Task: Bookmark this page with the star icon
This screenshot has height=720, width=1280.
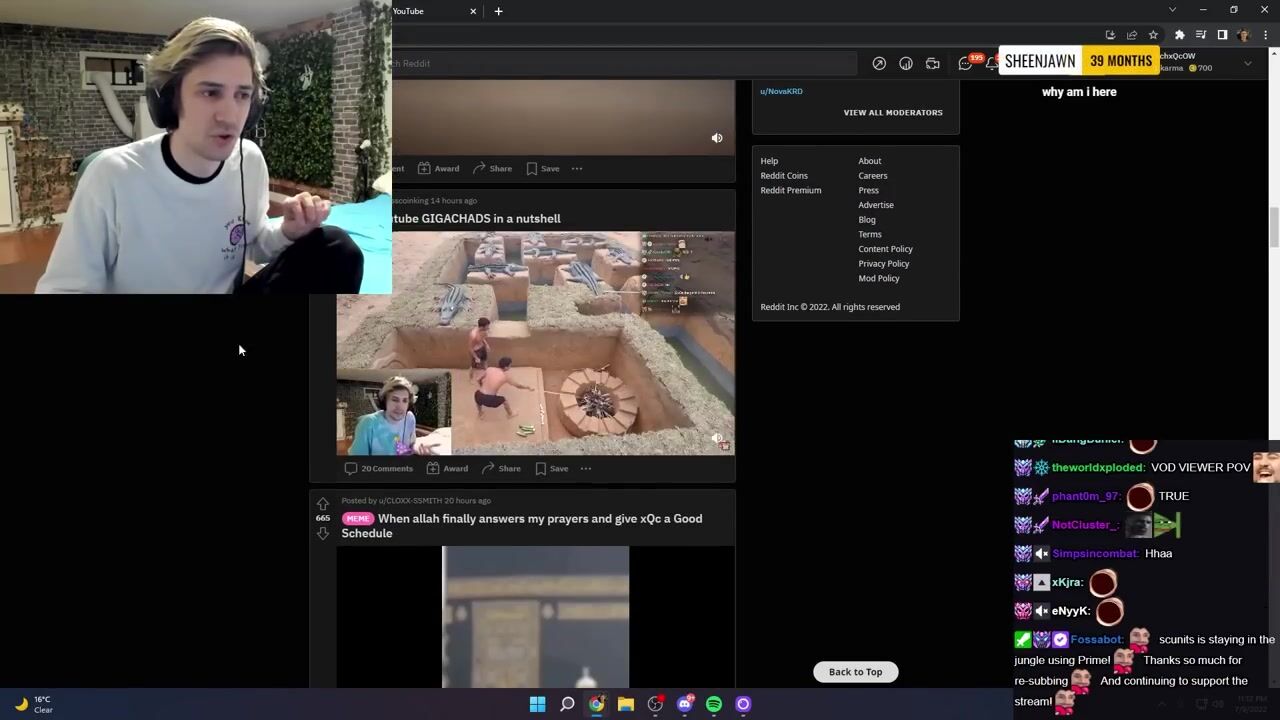Action: coord(1153,35)
